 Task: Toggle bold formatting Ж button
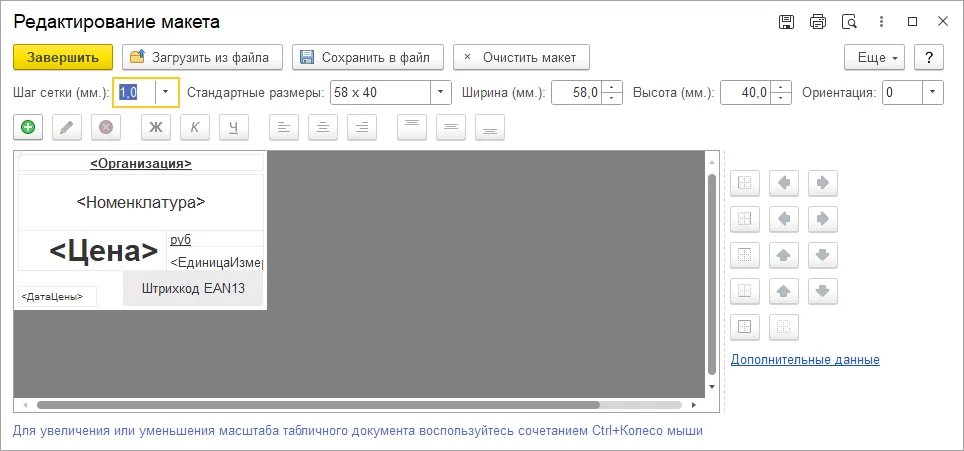pyautogui.click(x=156, y=127)
